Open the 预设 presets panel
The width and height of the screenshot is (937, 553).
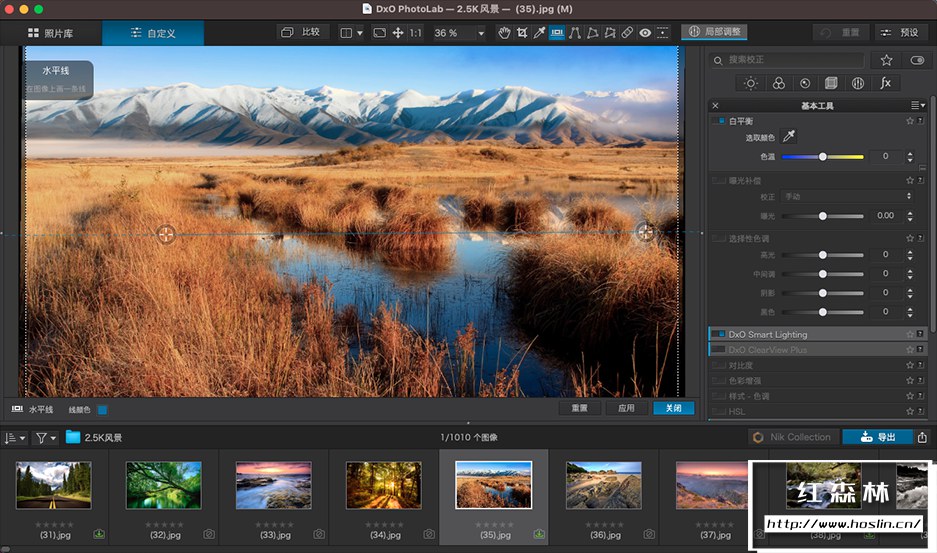pos(901,32)
